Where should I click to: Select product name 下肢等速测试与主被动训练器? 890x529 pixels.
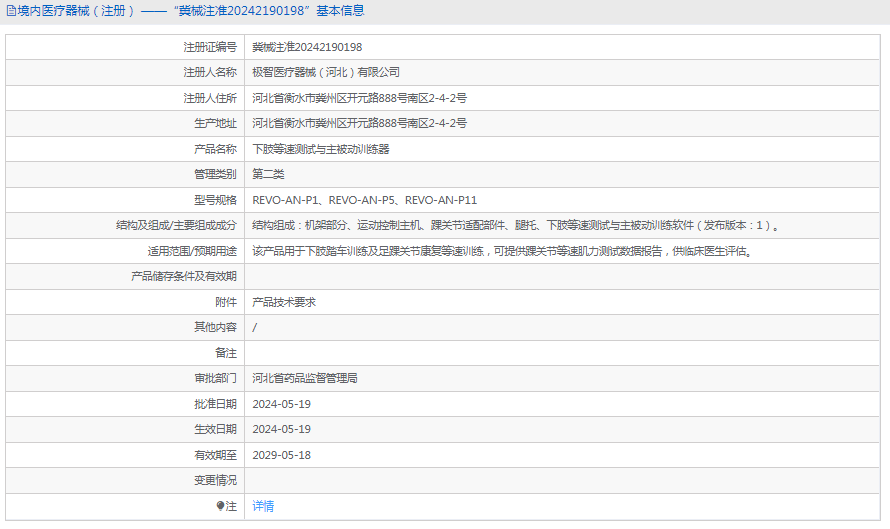321,149
